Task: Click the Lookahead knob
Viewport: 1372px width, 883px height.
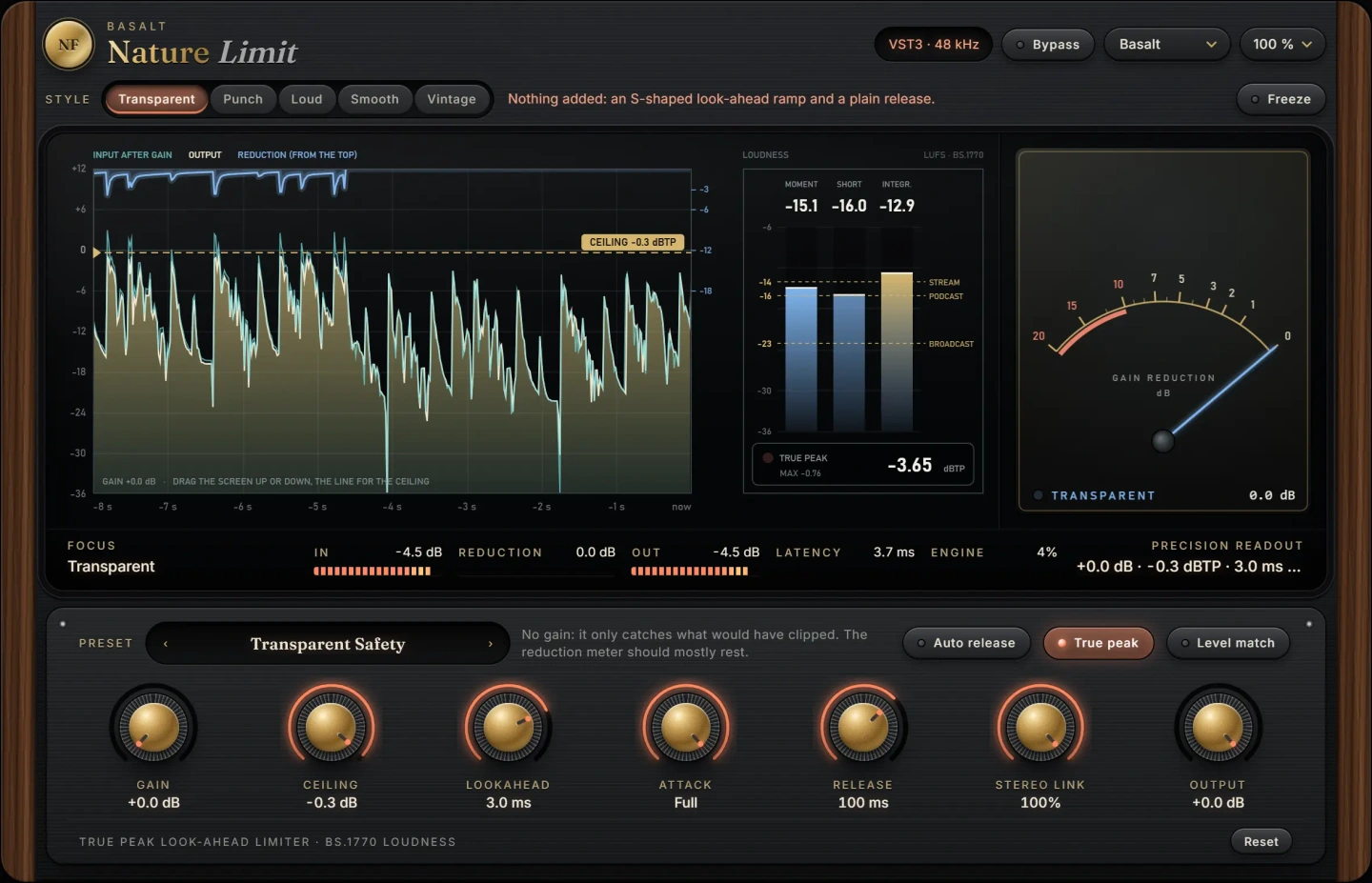Action: tap(508, 728)
